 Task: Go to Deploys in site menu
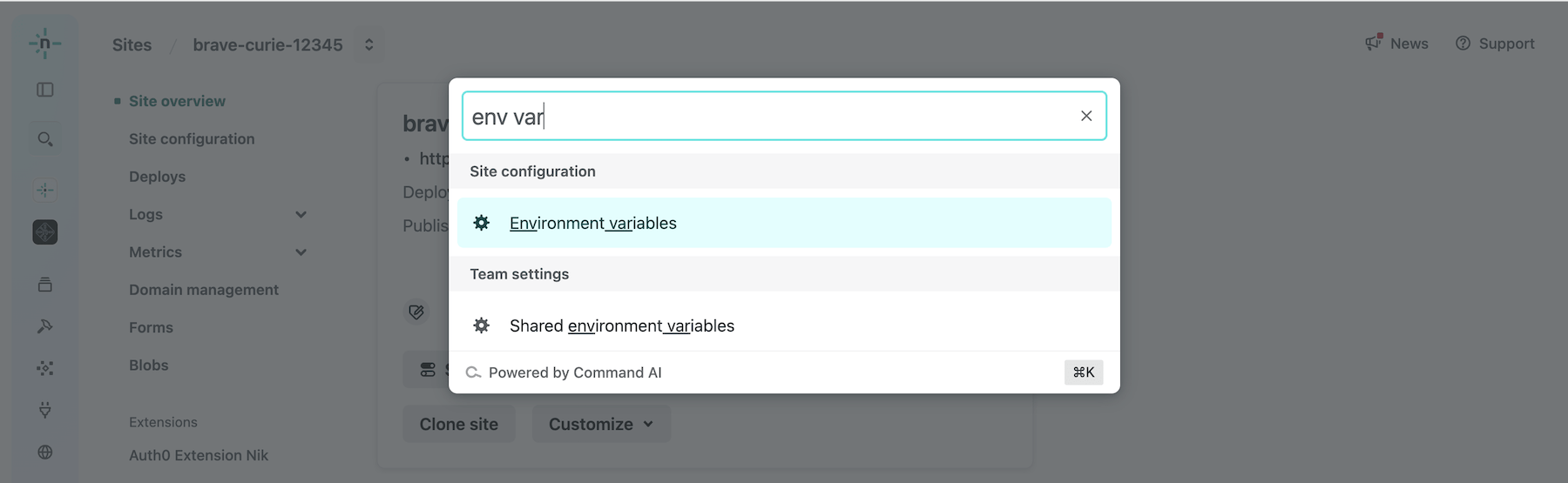[x=157, y=177]
